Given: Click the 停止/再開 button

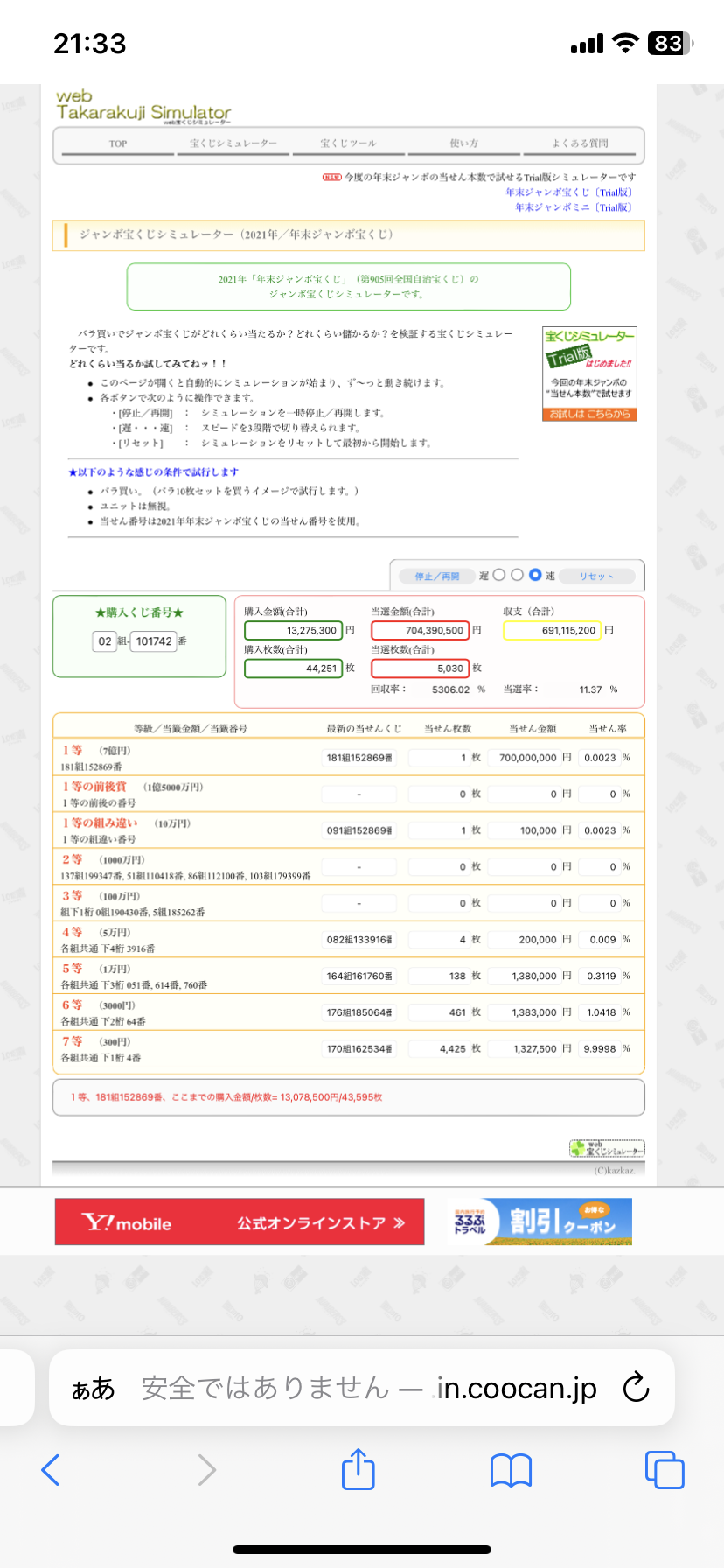Looking at the screenshot, I should tap(437, 577).
